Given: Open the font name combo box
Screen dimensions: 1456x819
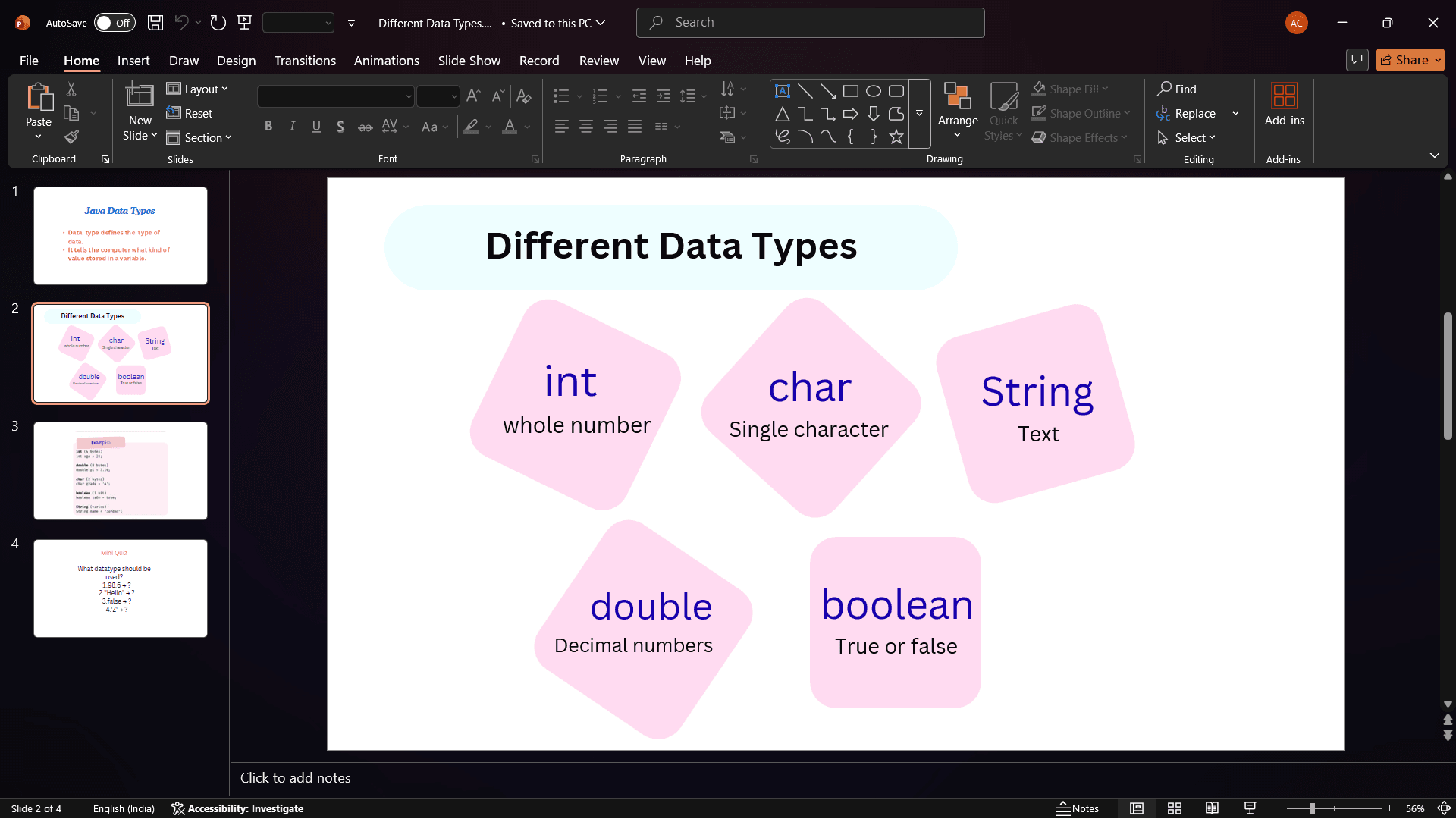Looking at the screenshot, I should [x=336, y=96].
